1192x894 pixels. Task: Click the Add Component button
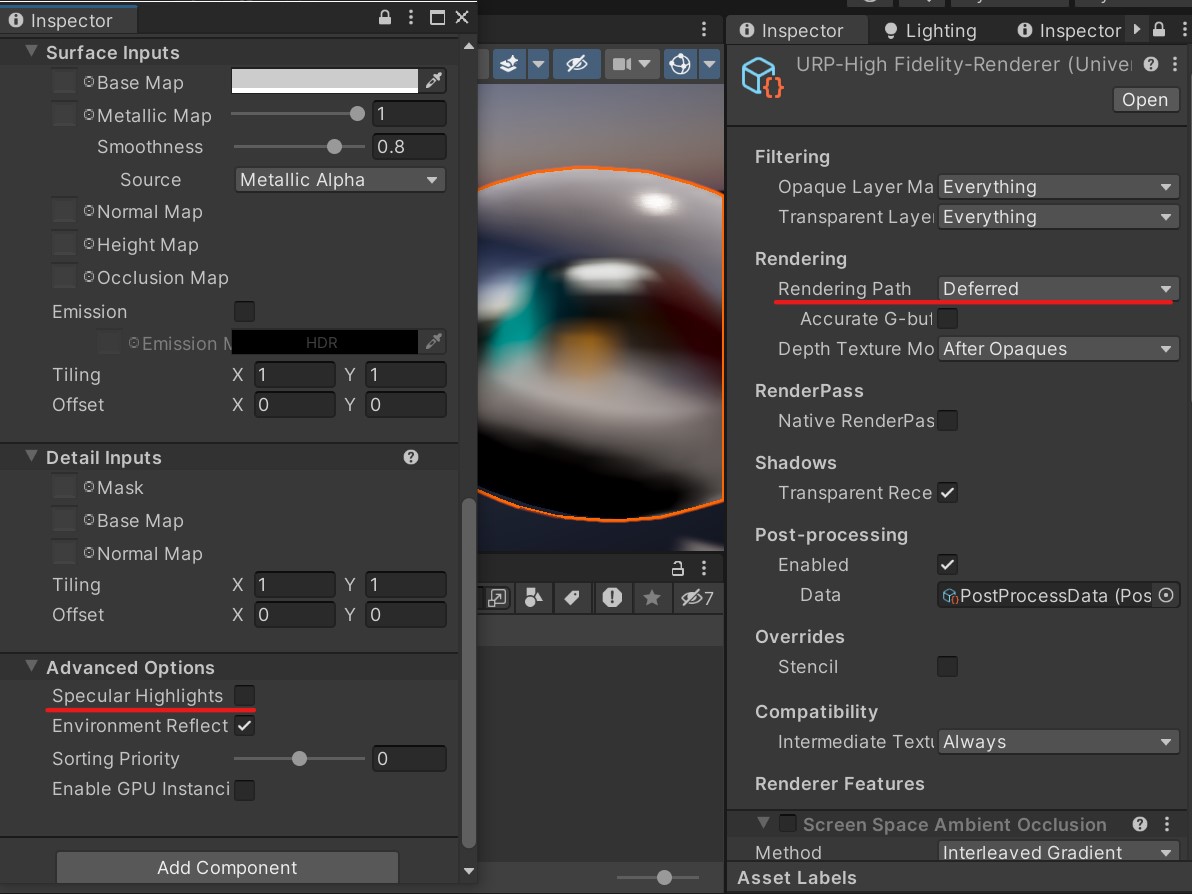[x=226, y=867]
